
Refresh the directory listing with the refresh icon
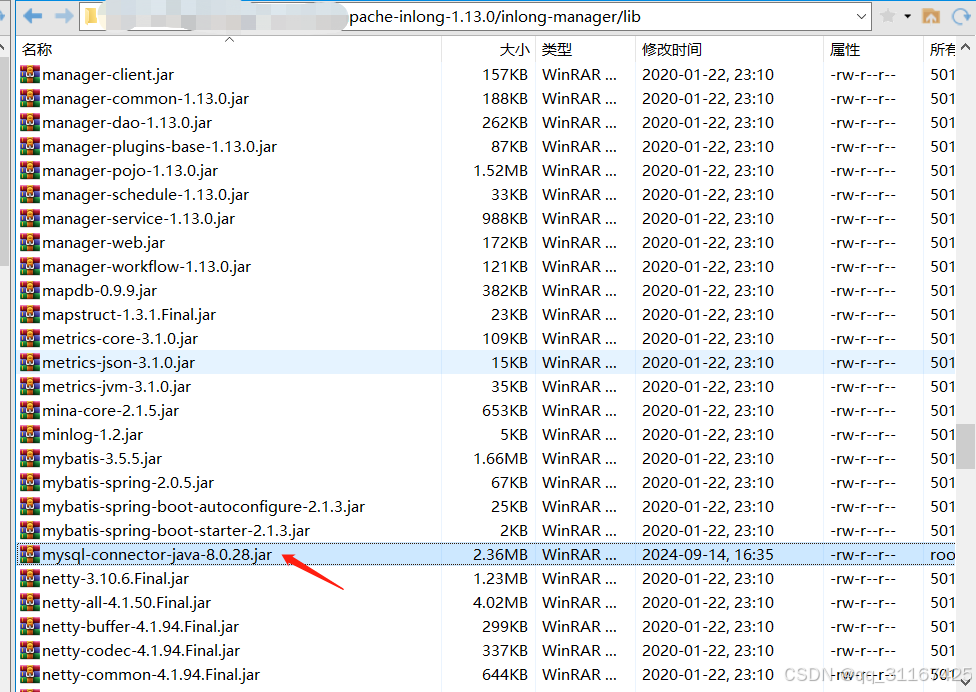(x=960, y=16)
